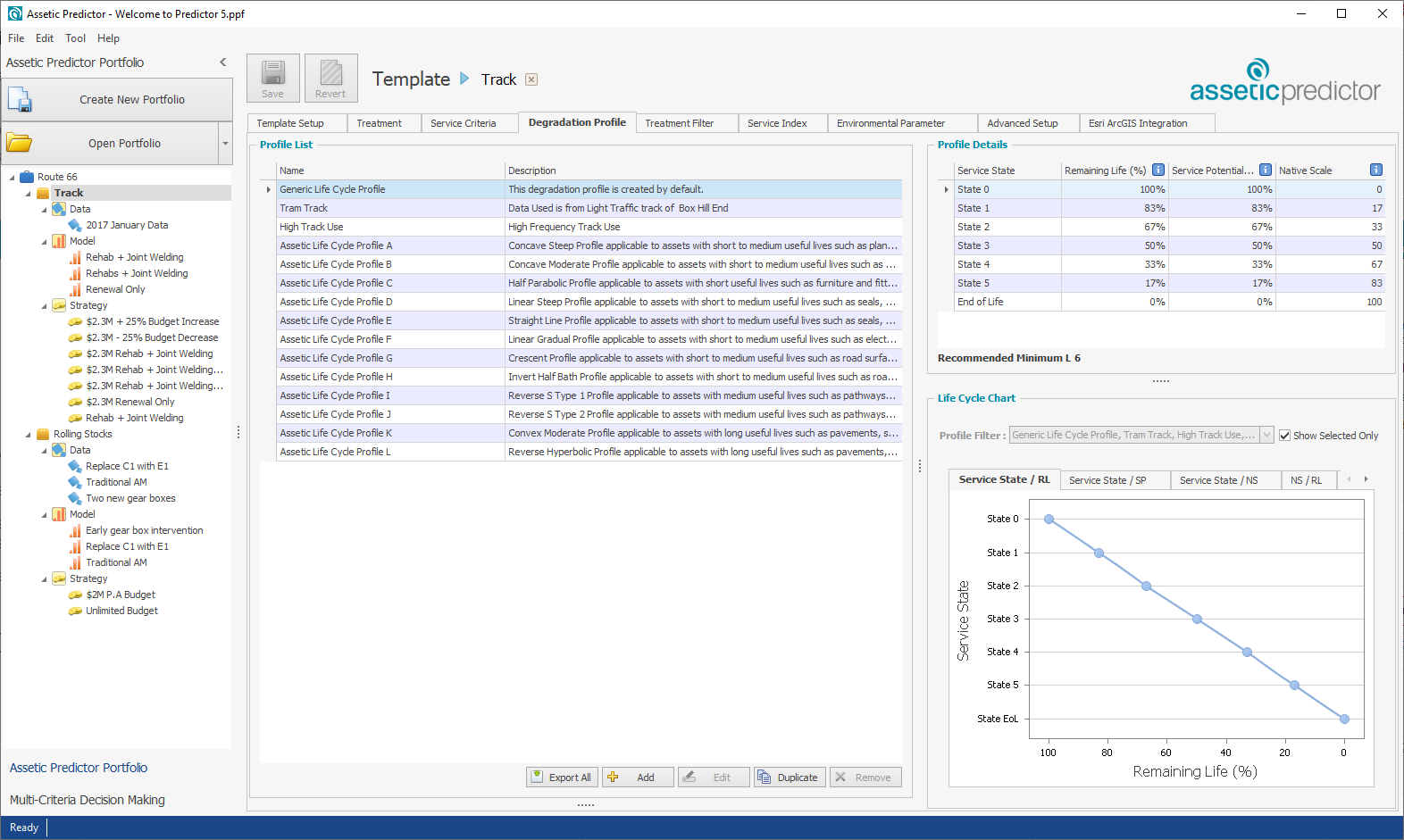Image resolution: width=1404 pixels, height=840 pixels.
Task: Click the 2017 January Data icon
Action: click(76, 225)
